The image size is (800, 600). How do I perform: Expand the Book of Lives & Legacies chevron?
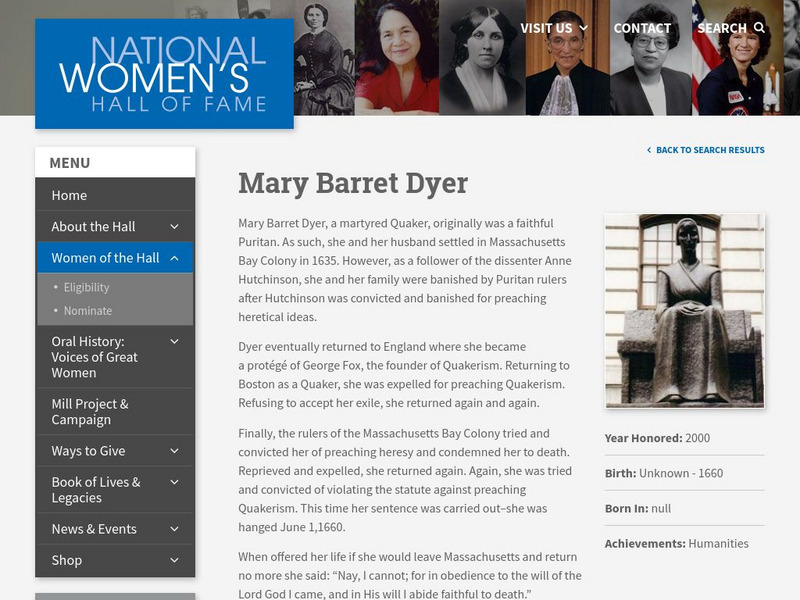(174, 482)
